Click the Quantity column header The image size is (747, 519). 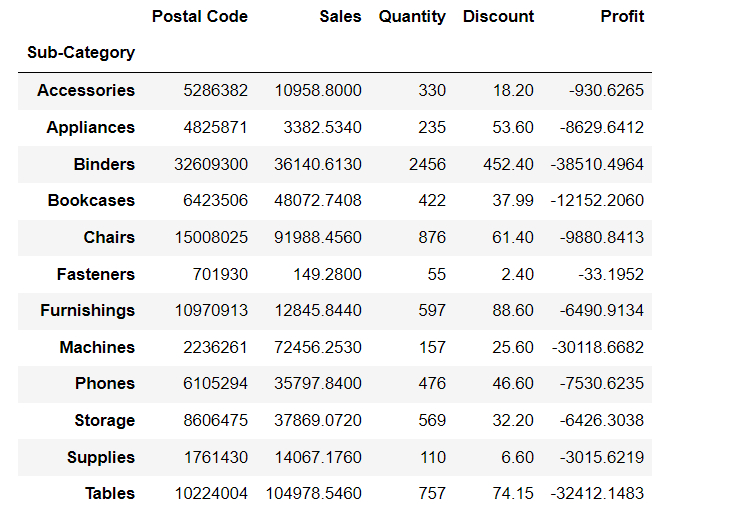412,17
